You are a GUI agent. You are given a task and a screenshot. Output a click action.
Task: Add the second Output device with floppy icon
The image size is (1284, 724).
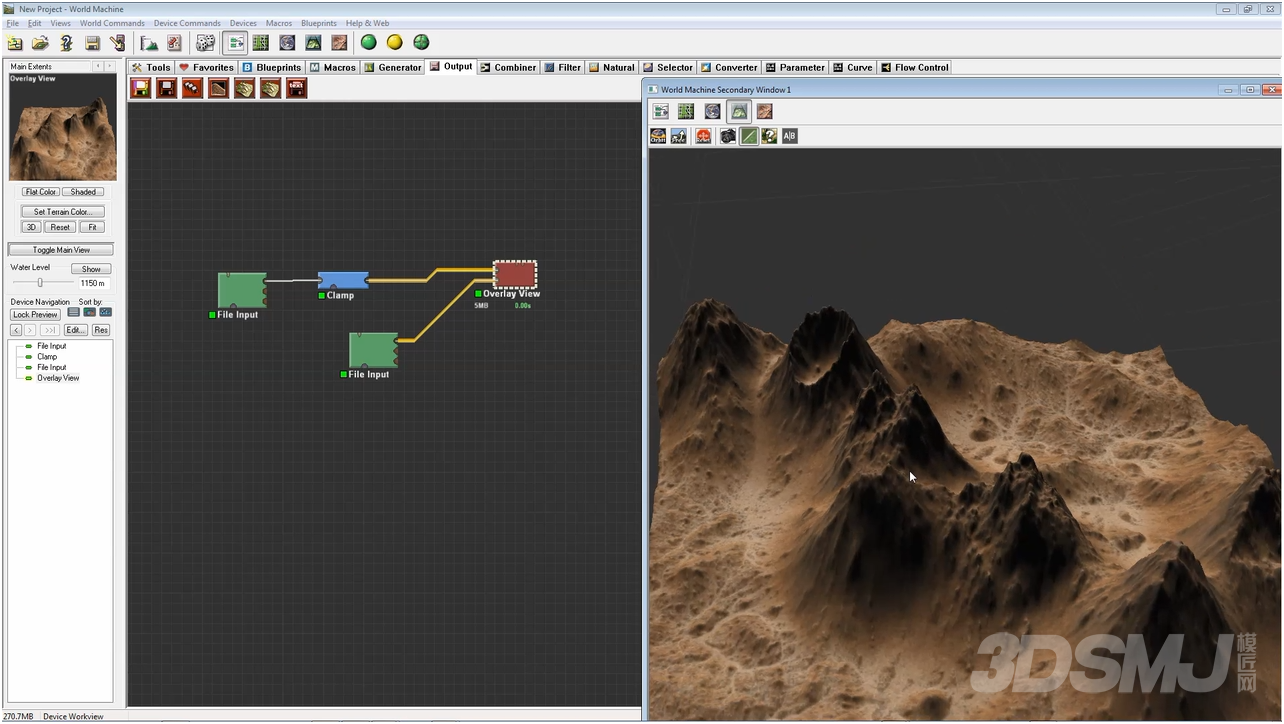pos(167,88)
